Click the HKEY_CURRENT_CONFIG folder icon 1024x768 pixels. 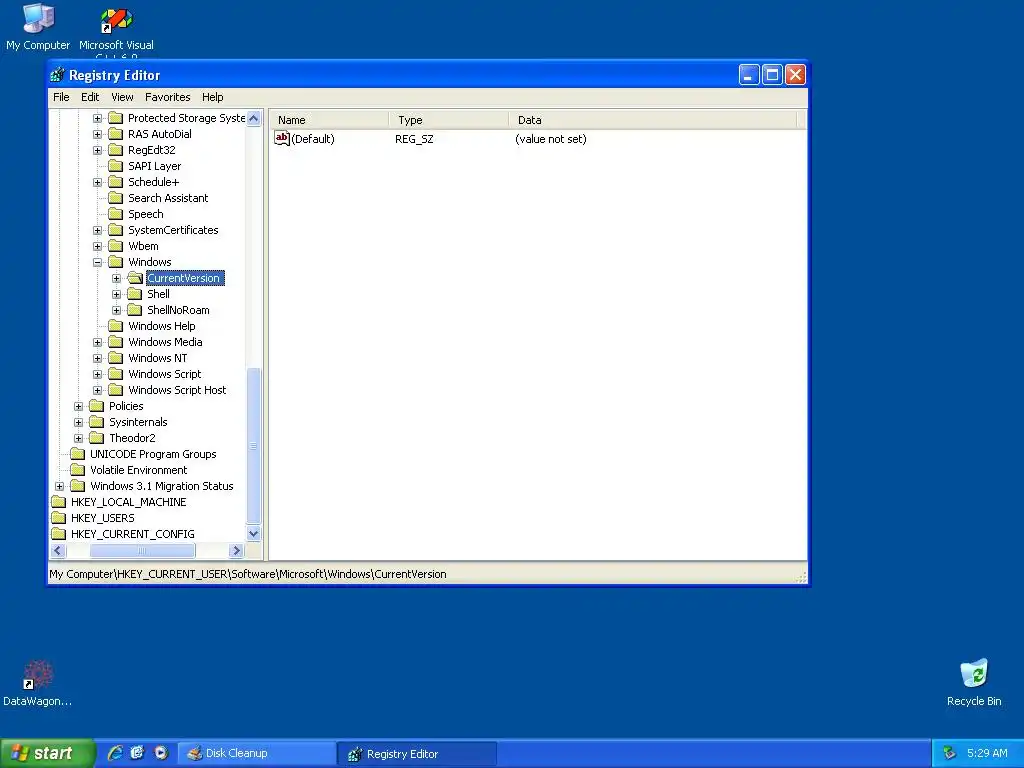[x=59, y=534]
